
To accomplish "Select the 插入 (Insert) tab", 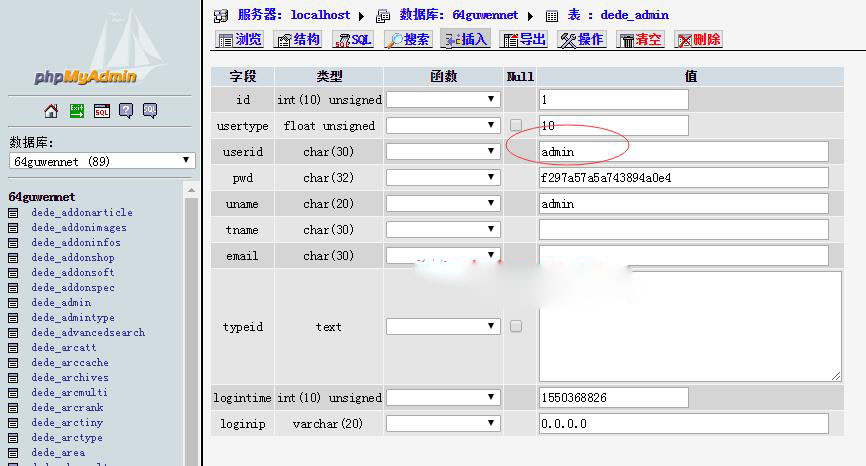I will tap(466, 40).
